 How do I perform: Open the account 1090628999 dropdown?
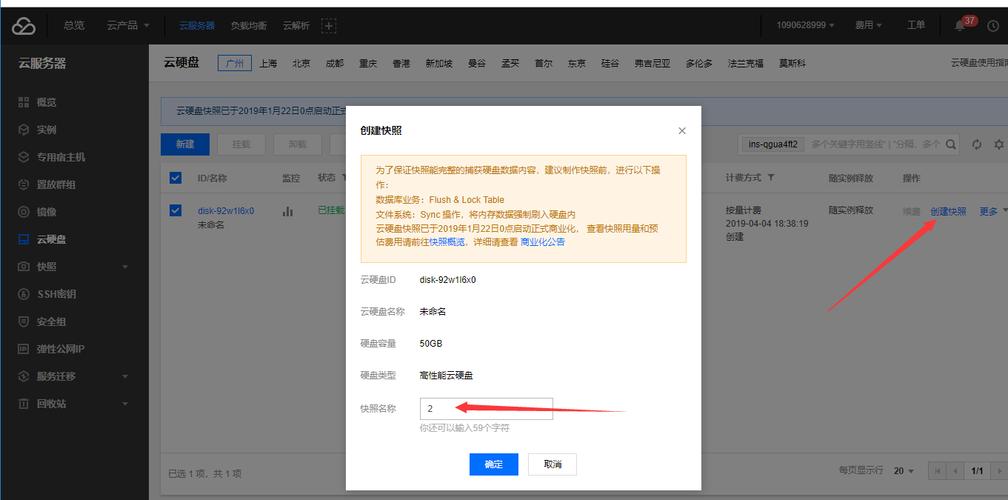[805, 25]
